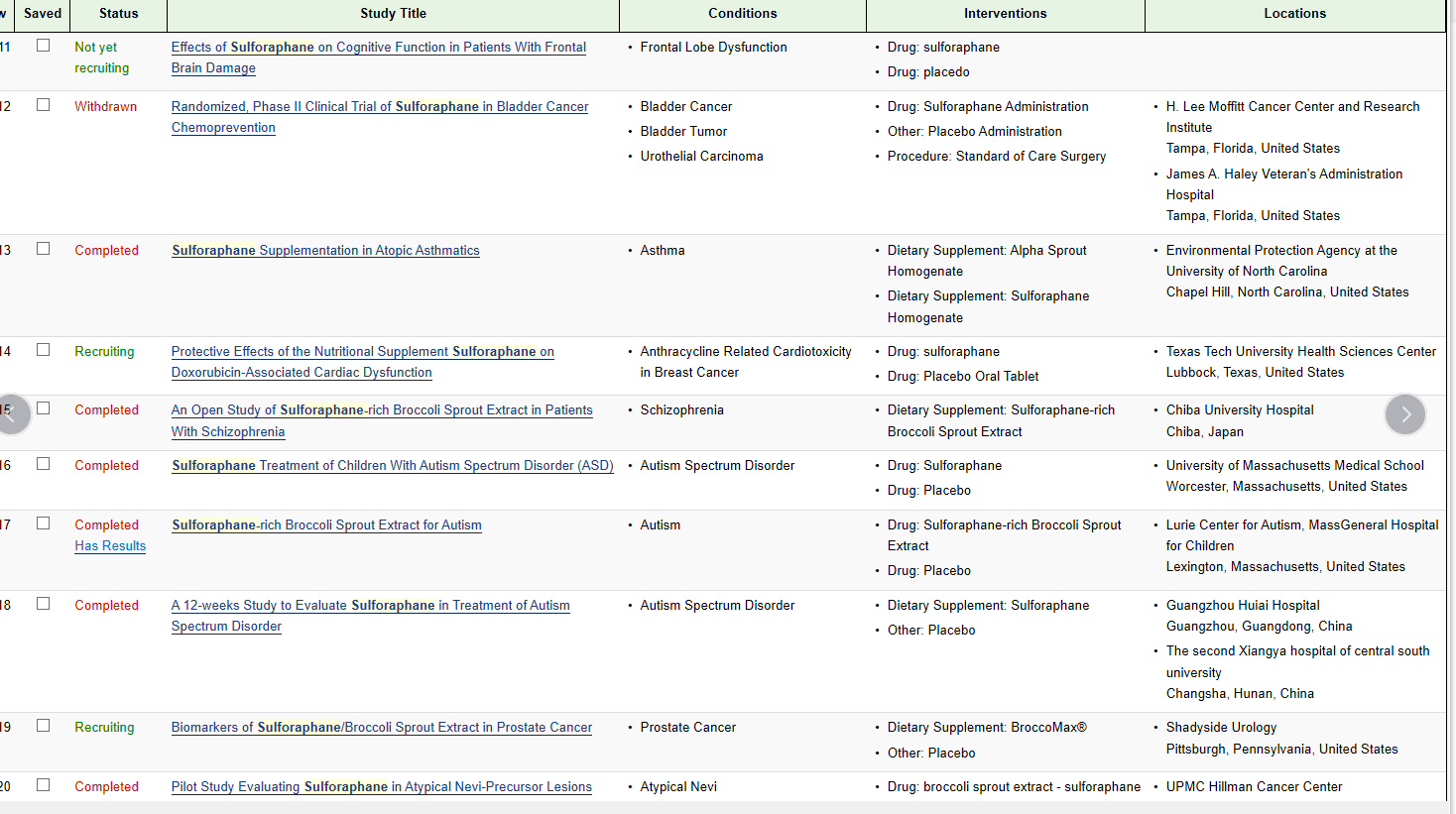Screen dimensions: 1456x814
Task: Click the Interventions column header
Action: pos(1005,14)
